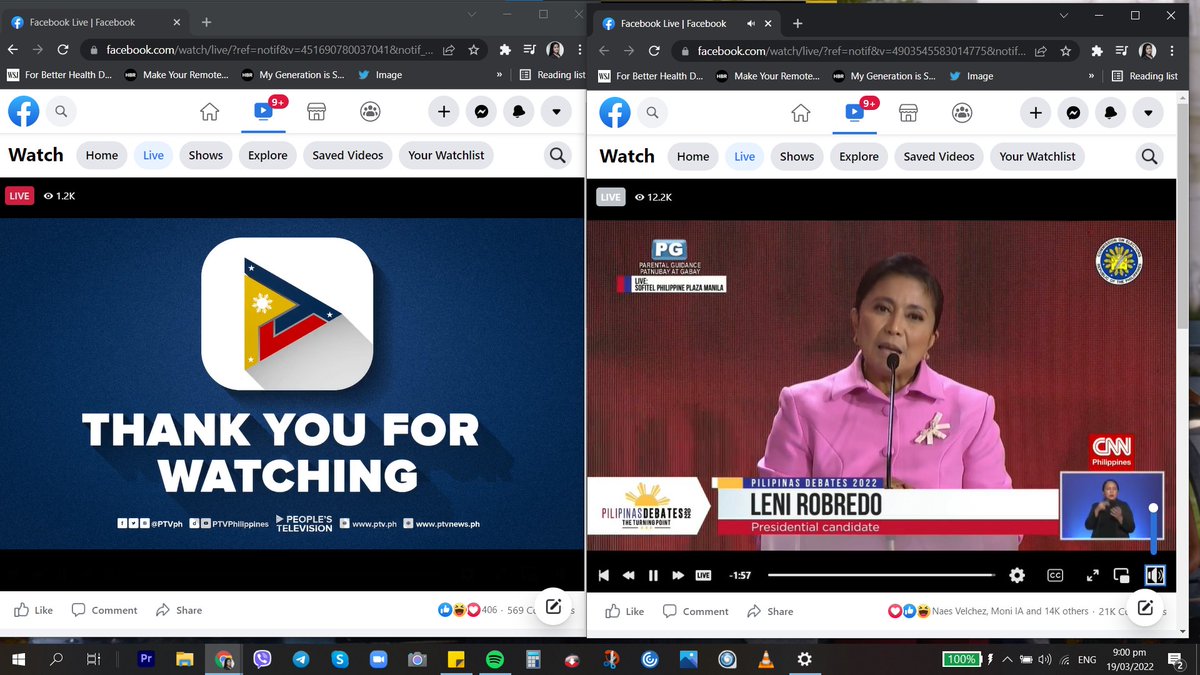Like the right live video
1200x675 pixels.
tap(624, 611)
